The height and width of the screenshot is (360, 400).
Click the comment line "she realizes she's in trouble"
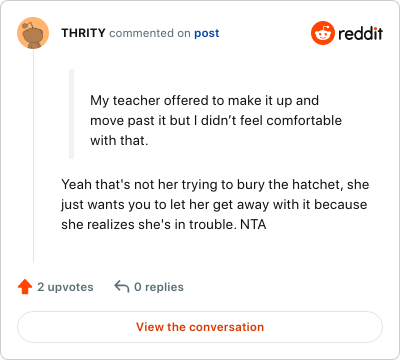coord(149,225)
